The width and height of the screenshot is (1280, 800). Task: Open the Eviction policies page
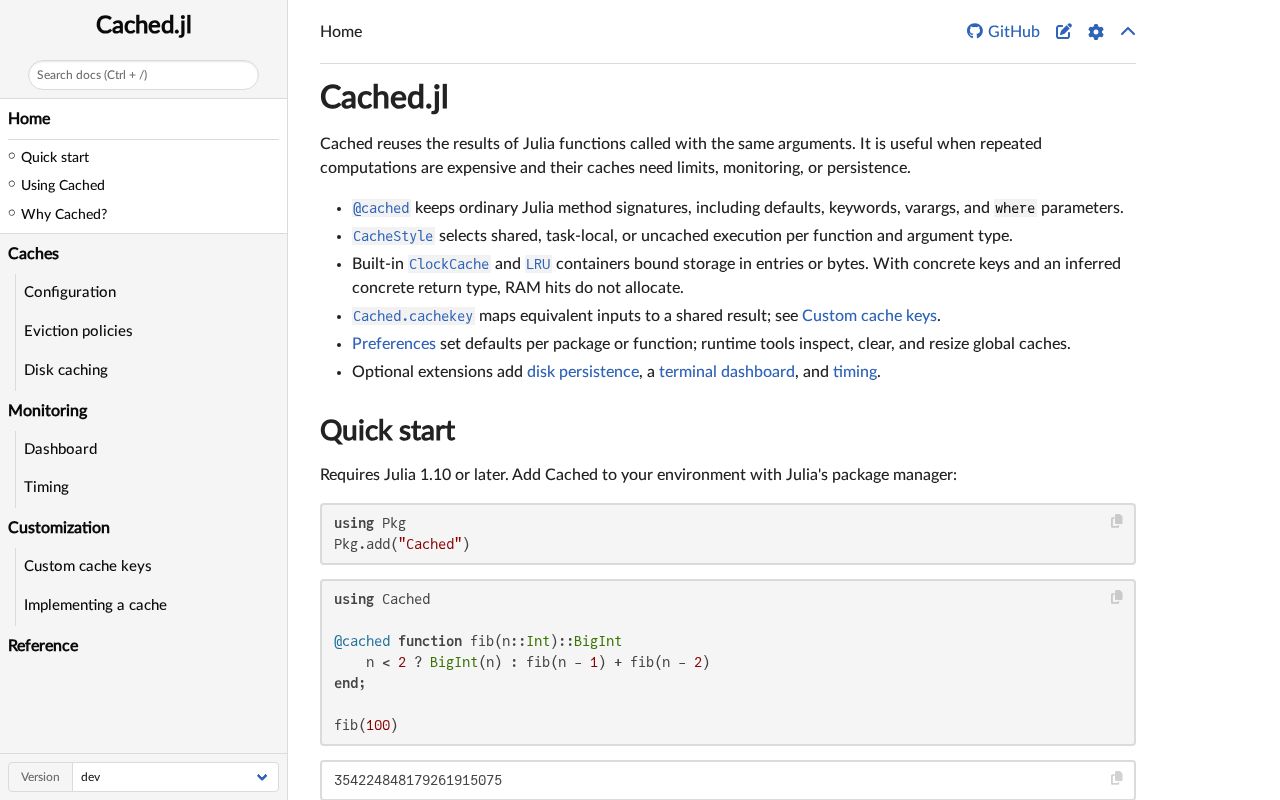[78, 331]
